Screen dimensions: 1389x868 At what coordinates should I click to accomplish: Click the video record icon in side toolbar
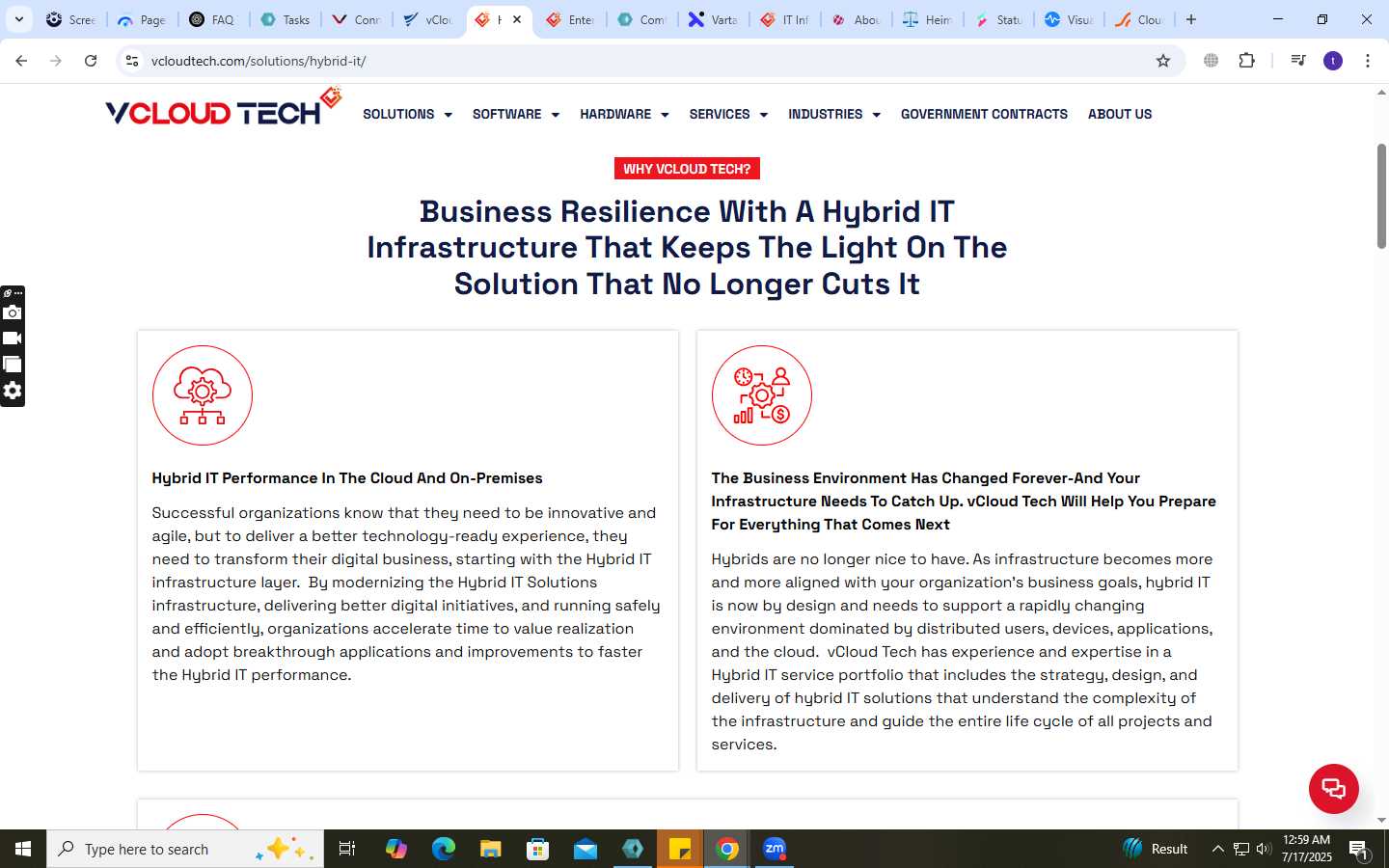[13, 339]
